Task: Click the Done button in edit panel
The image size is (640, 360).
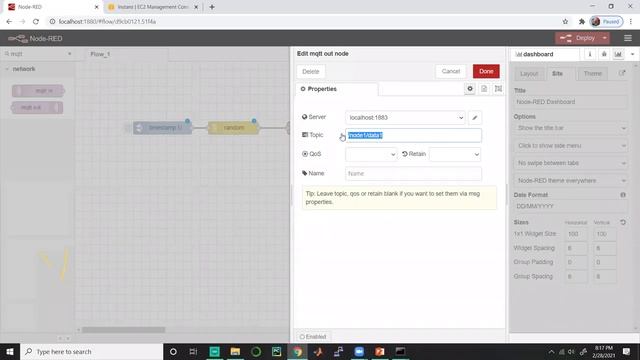Action: click(486, 71)
